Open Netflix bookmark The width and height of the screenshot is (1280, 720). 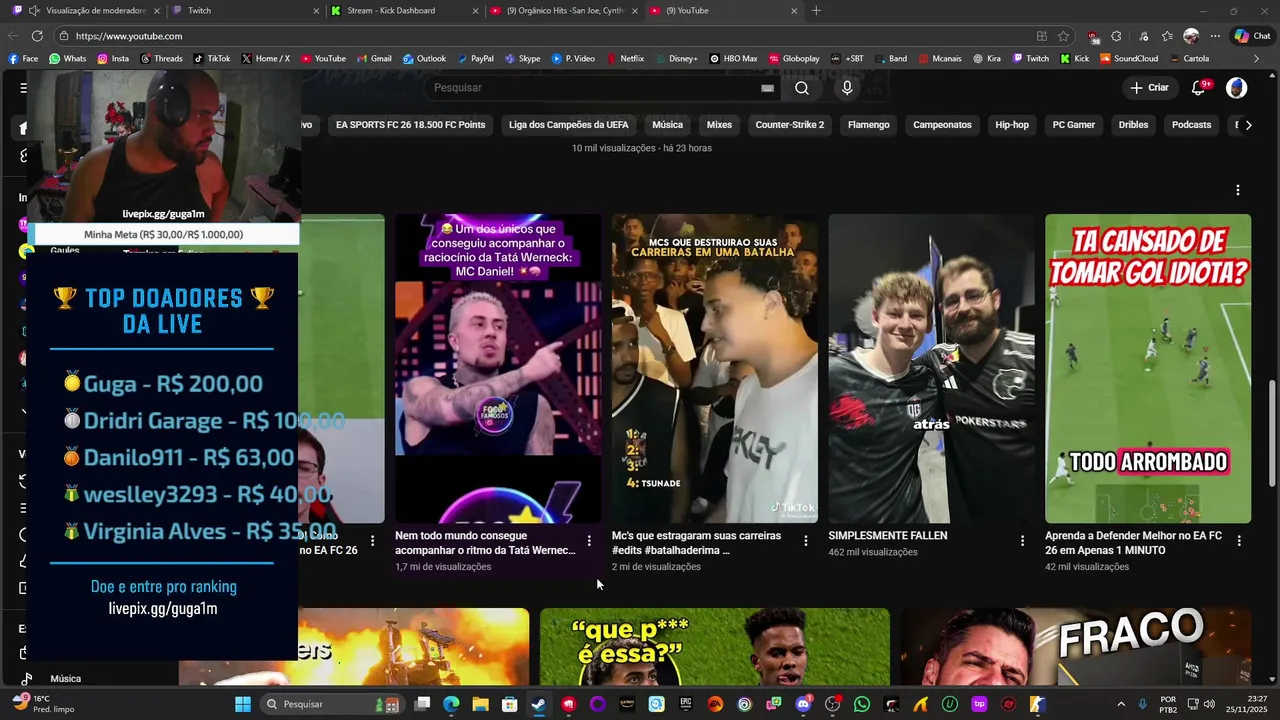tap(625, 59)
